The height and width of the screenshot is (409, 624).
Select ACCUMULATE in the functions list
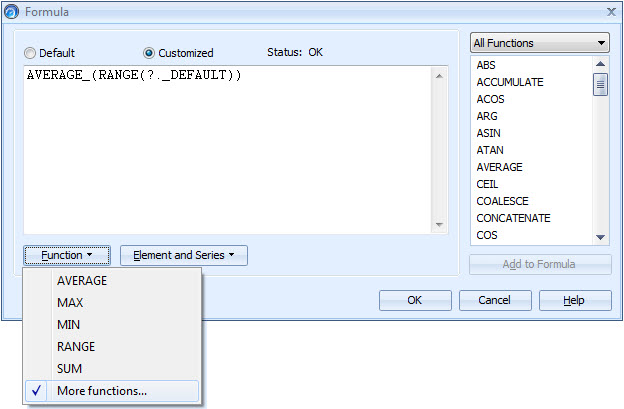pyautogui.click(x=510, y=82)
